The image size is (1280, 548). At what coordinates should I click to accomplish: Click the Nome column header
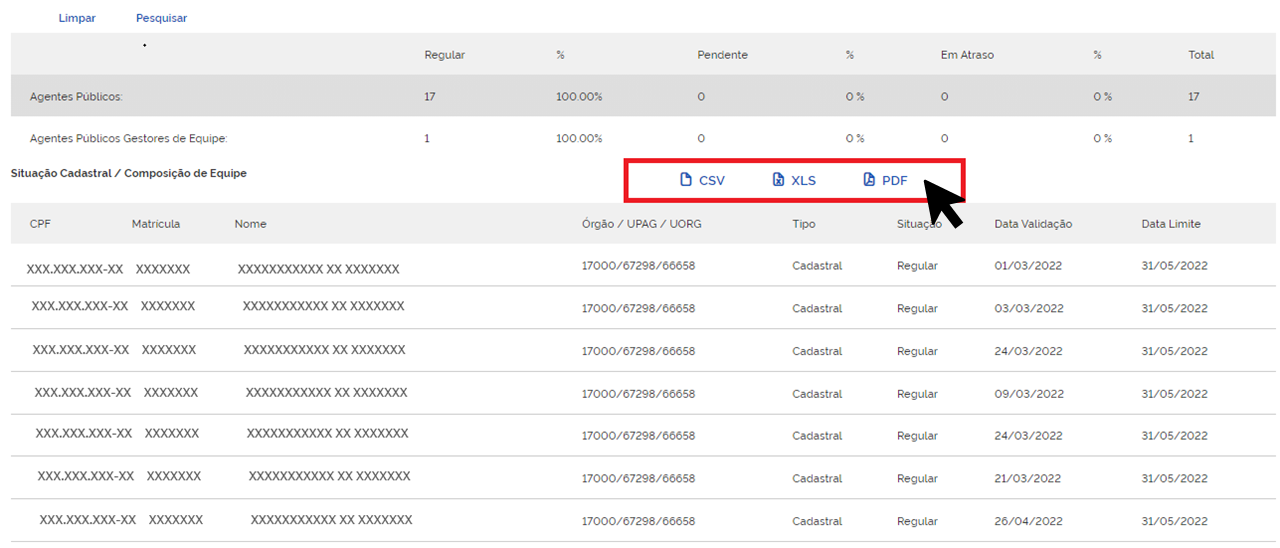click(250, 224)
